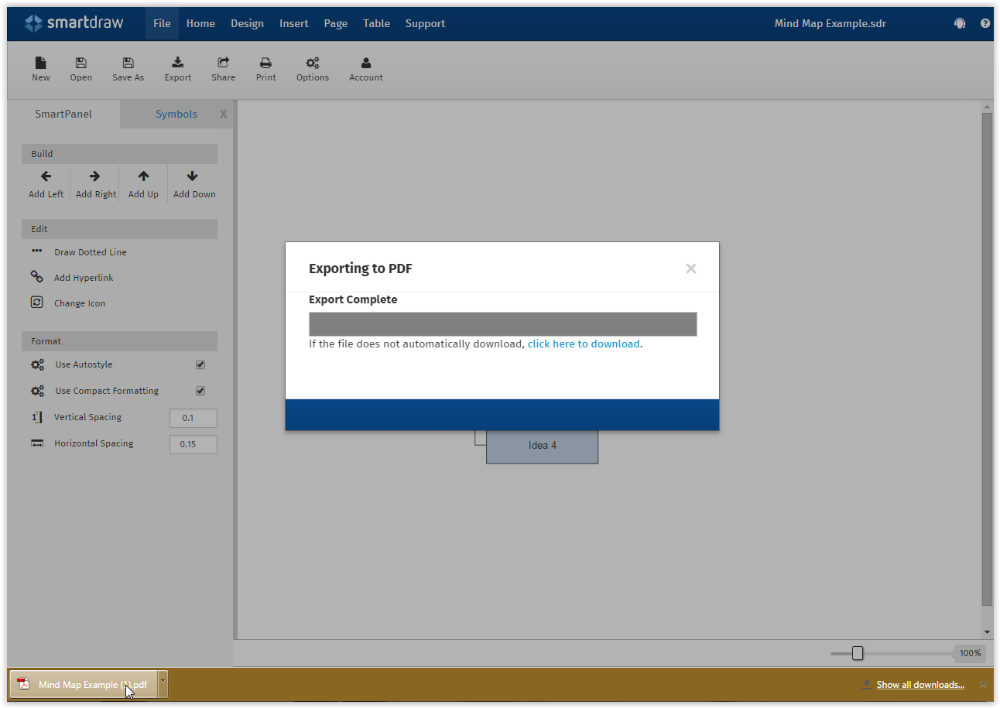
Task: Open the File menu
Action: [x=162, y=24]
